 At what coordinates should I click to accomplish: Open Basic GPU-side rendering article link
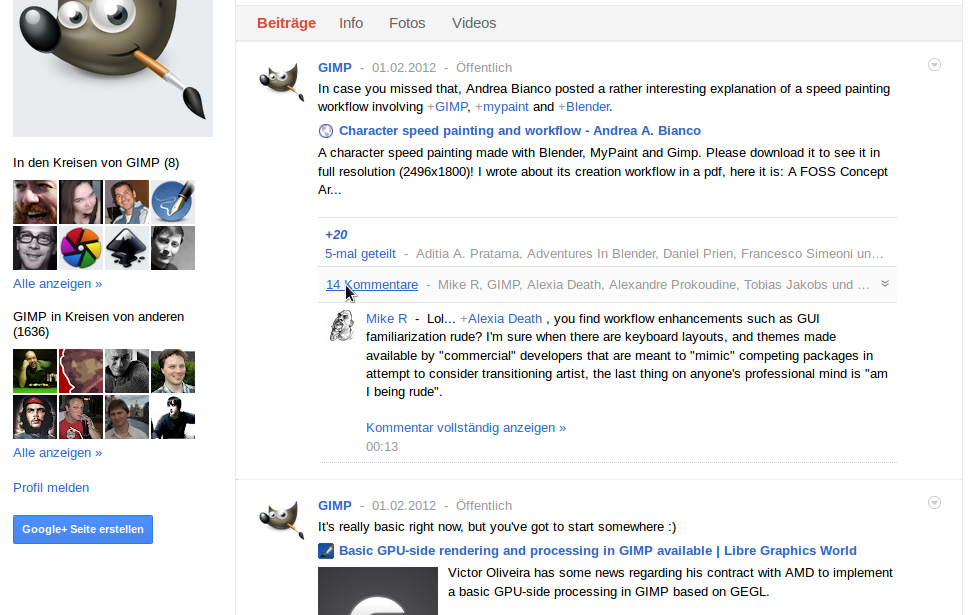pyautogui.click(x=597, y=551)
